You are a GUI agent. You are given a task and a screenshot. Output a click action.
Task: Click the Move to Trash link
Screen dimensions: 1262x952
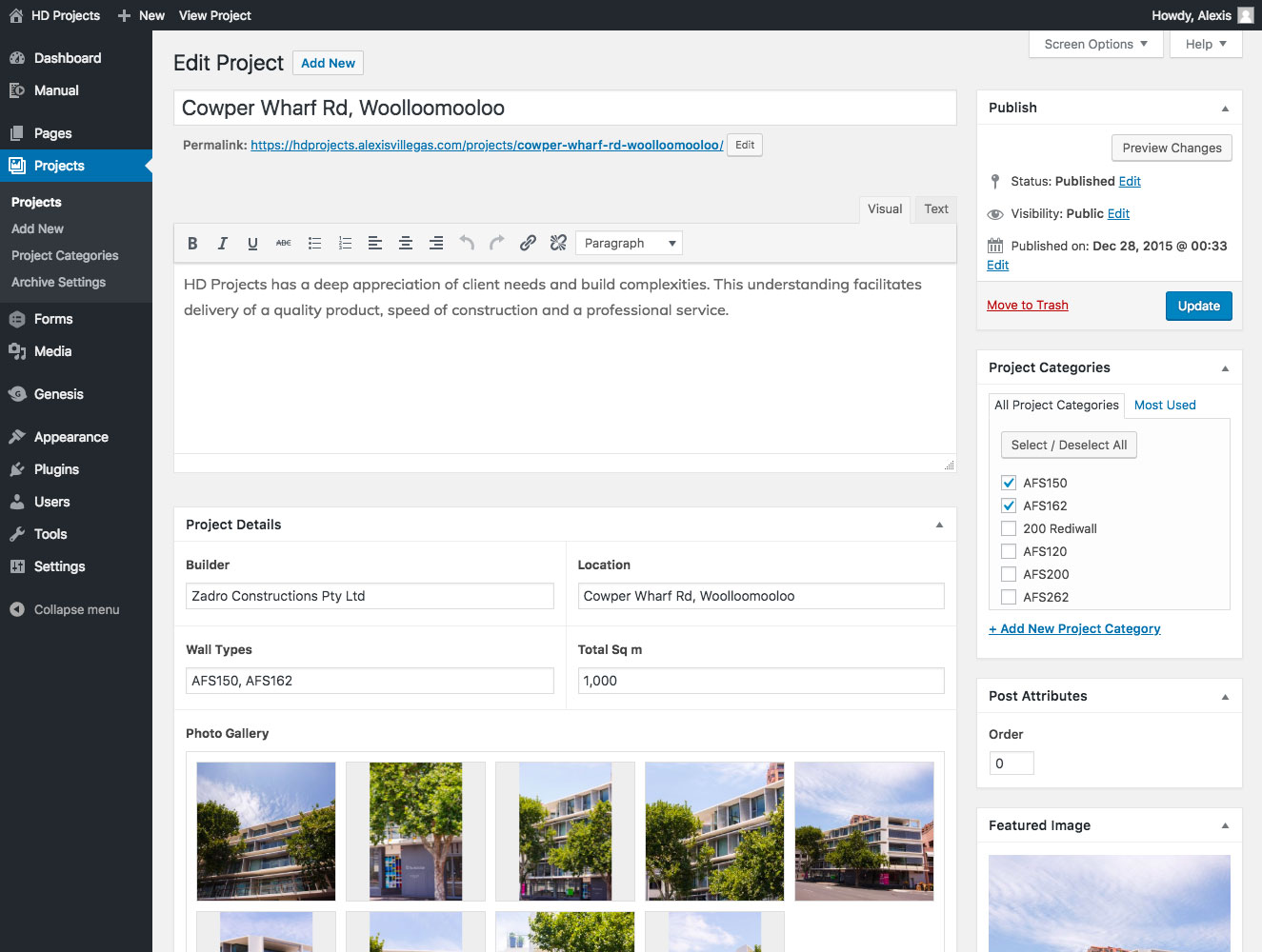[1028, 305]
